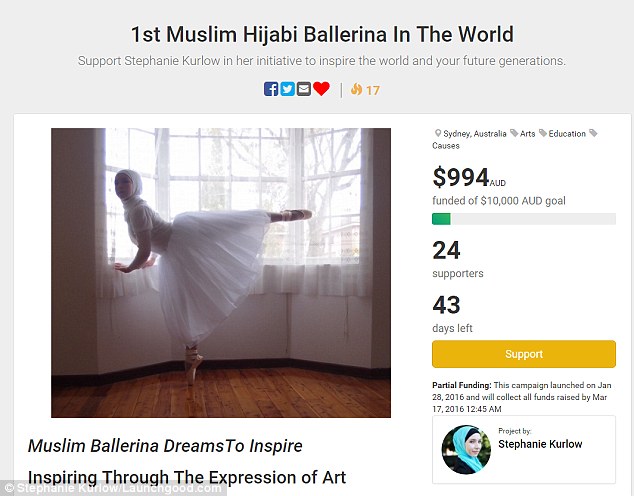This screenshot has height=496, width=634.
Task: Click the yellow Support button
Action: click(x=524, y=354)
